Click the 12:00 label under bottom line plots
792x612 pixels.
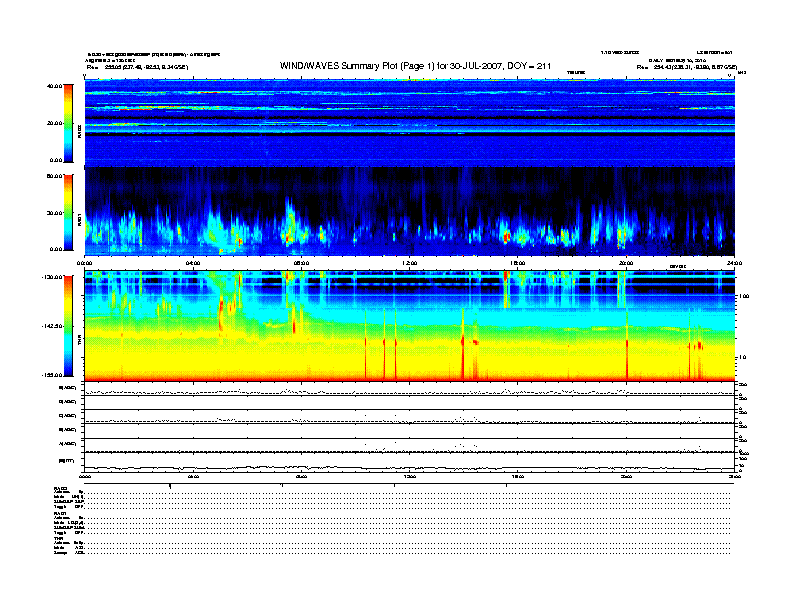(x=410, y=477)
